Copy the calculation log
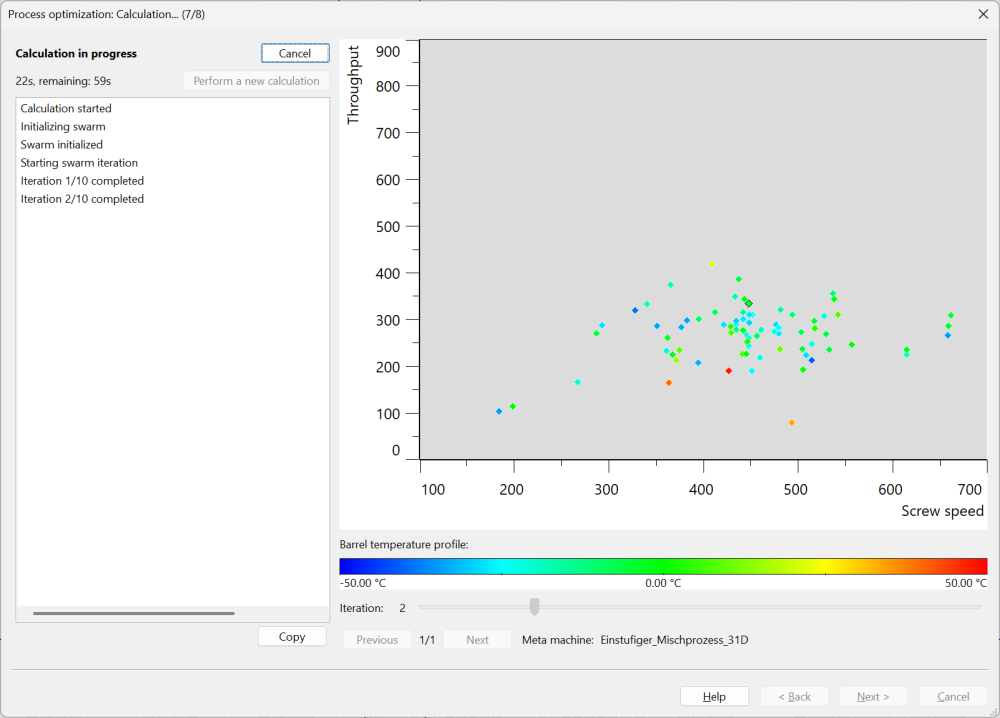Image resolution: width=1000 pixels, height=718 pixels. [292, 636]
